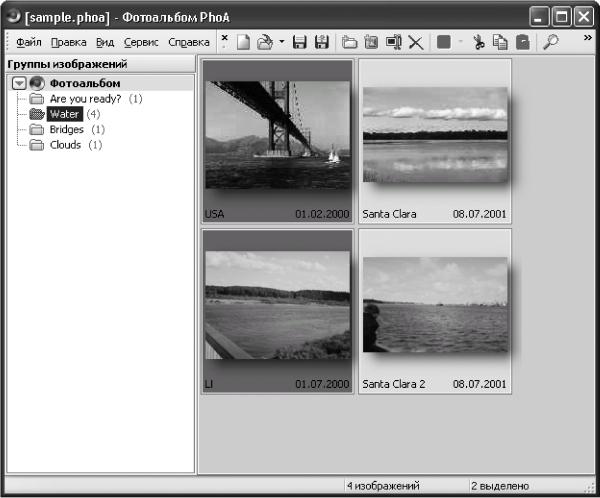Open the Сервис menu
Screen dimensions: 600x498
pos(141,42)
